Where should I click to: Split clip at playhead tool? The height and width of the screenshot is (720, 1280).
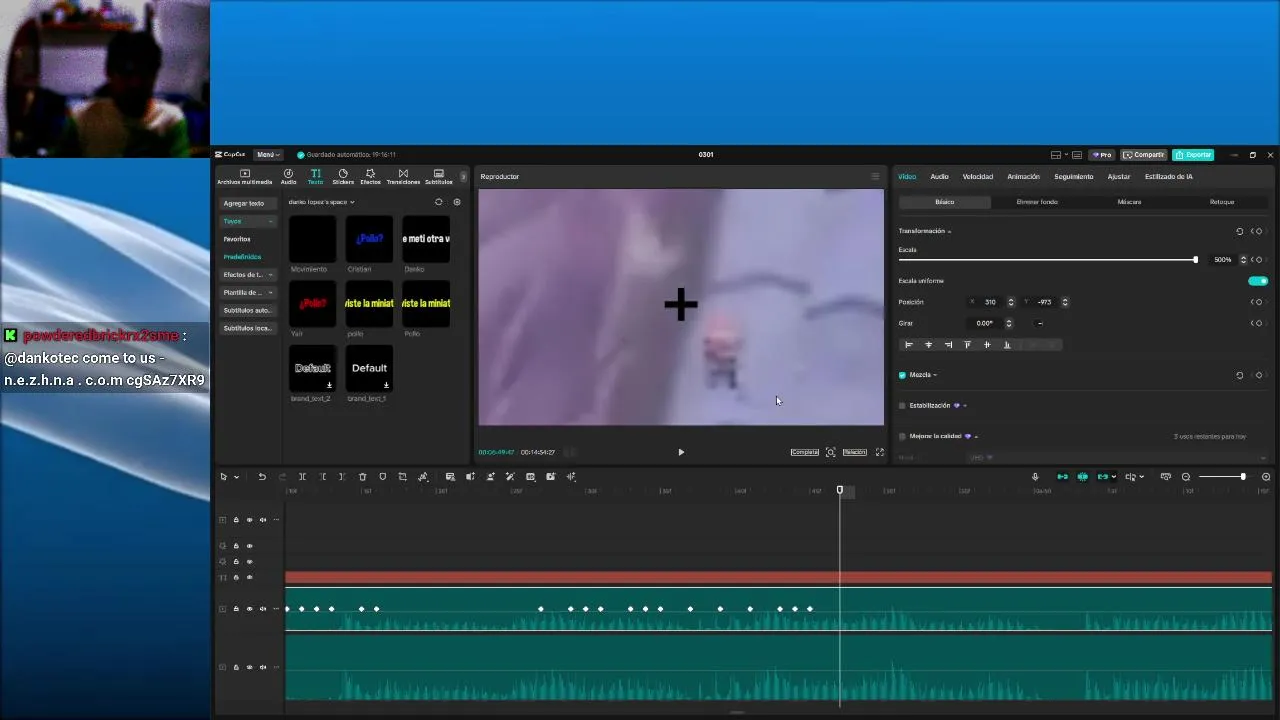[302, 477]
